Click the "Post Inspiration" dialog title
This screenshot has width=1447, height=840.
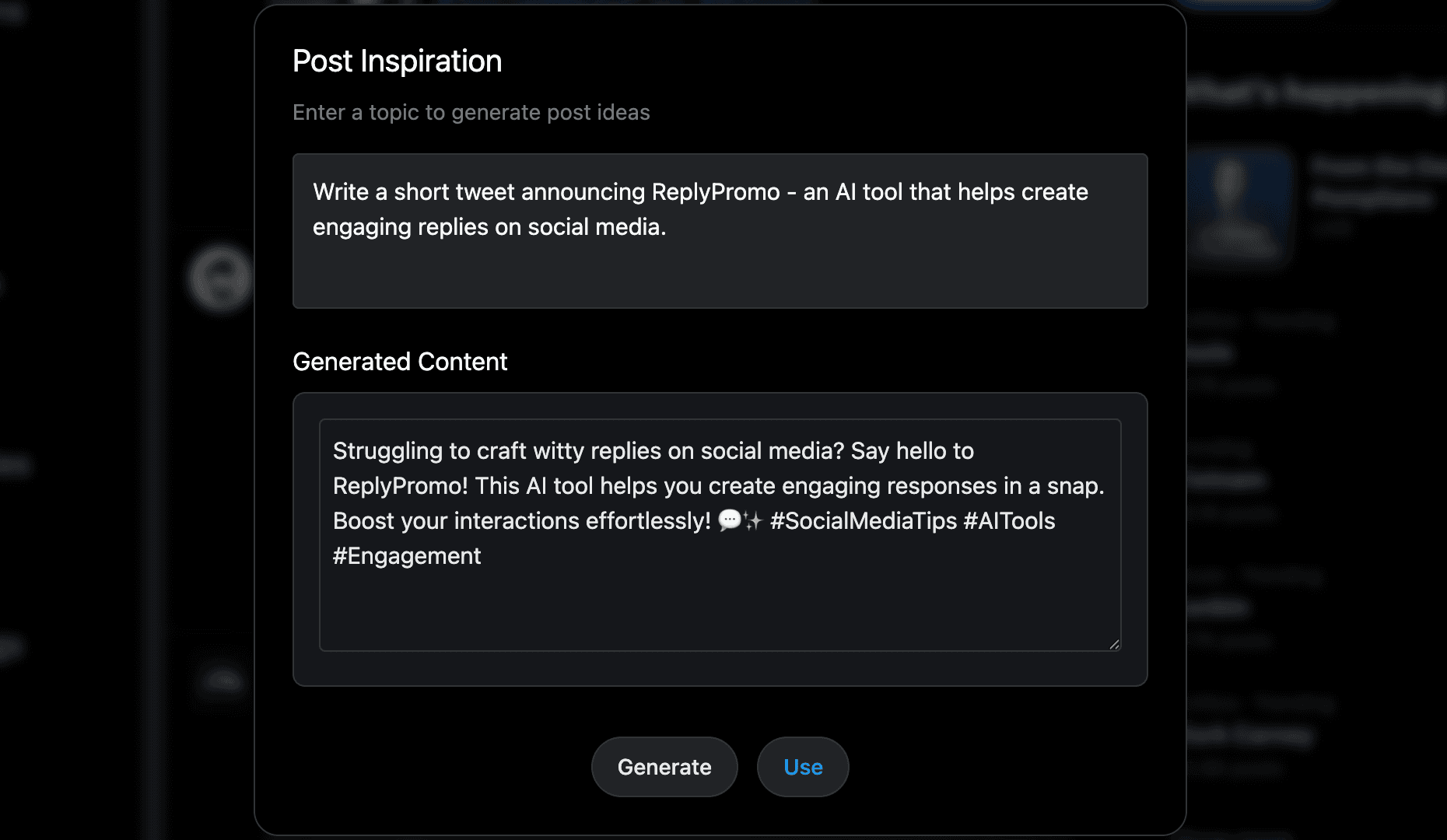click(x=397, y=61)
